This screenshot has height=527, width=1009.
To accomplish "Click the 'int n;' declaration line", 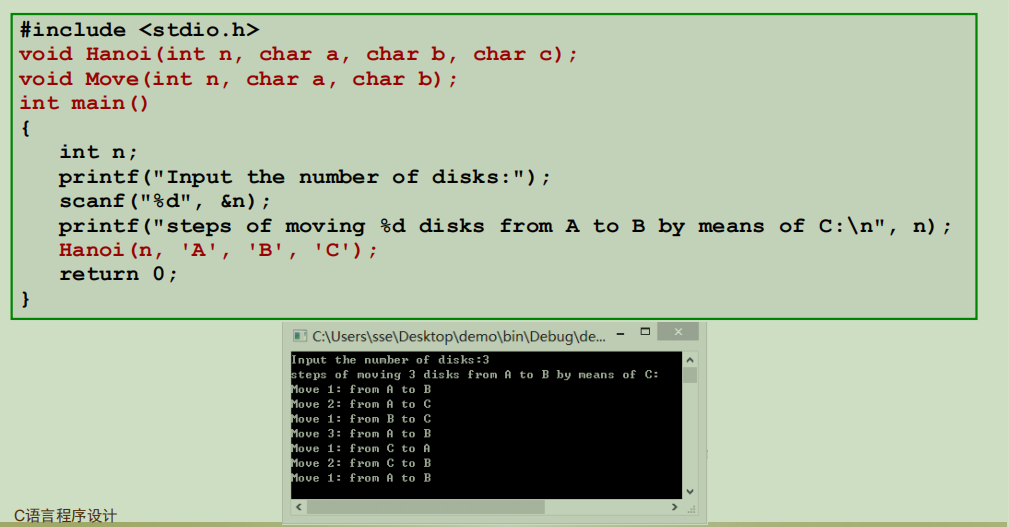I will click(x=98, y=153).
